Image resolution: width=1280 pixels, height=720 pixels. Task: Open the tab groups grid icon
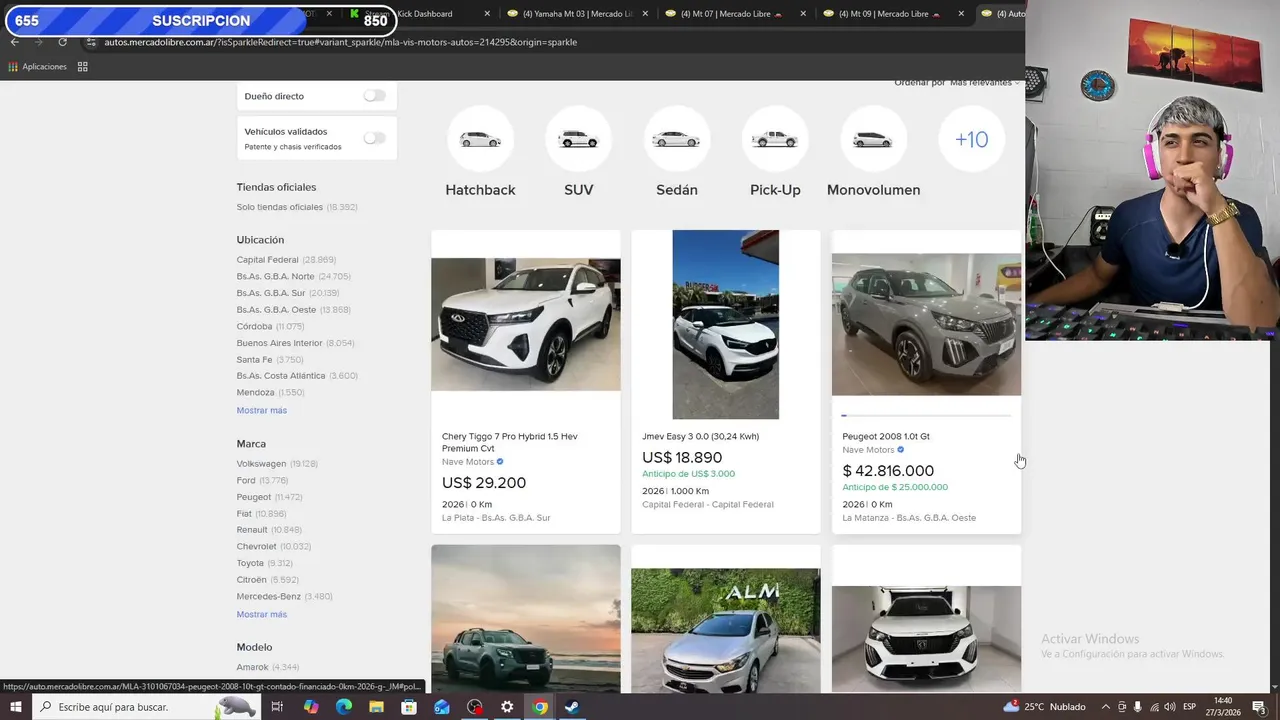82,67
